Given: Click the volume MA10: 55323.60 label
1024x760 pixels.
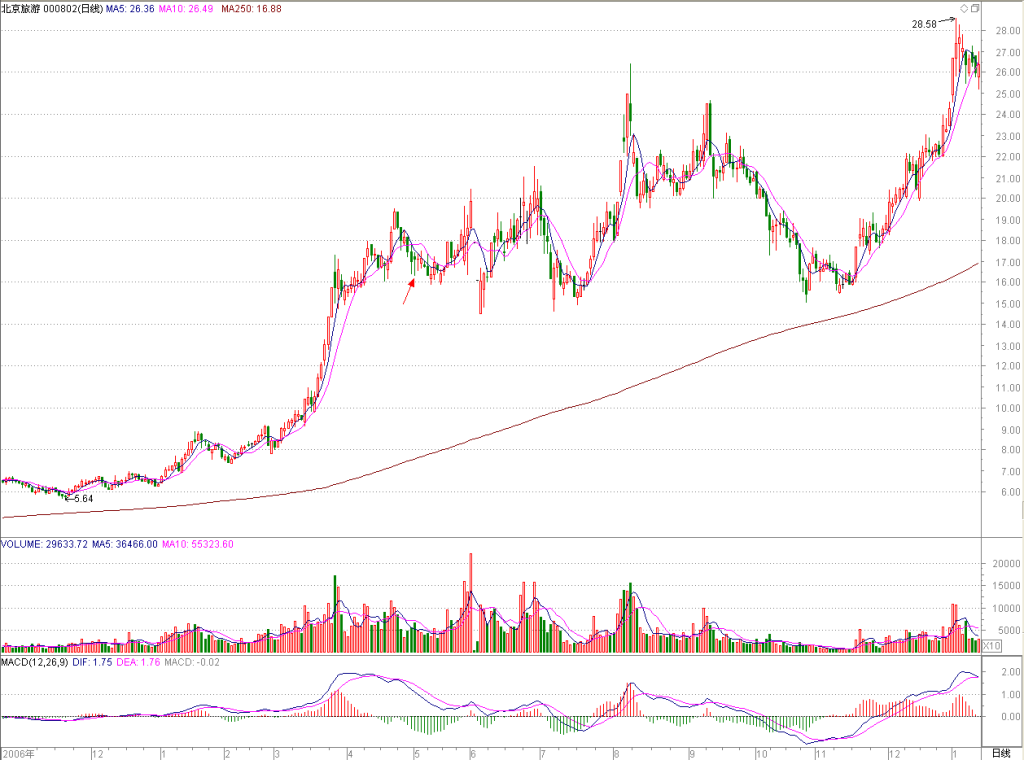Looking at the screenshot, I should [197, 544].
